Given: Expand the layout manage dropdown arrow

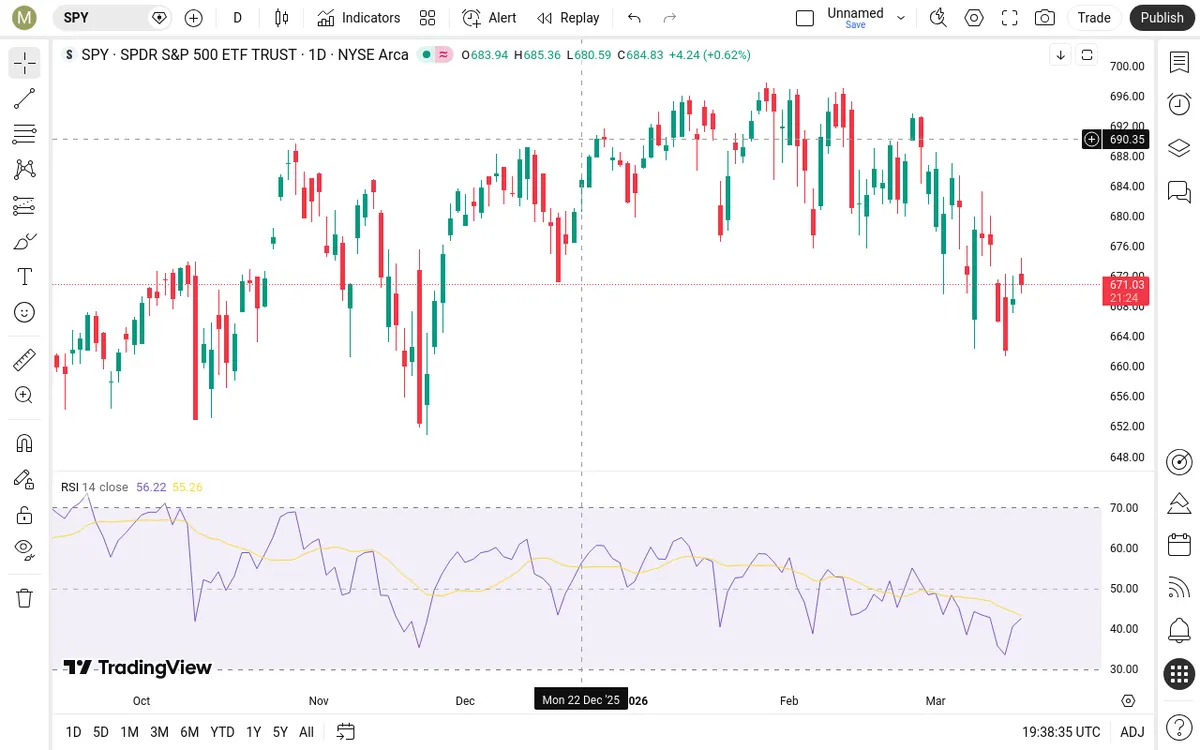Looking at the screenshot, I should (901, 17).
